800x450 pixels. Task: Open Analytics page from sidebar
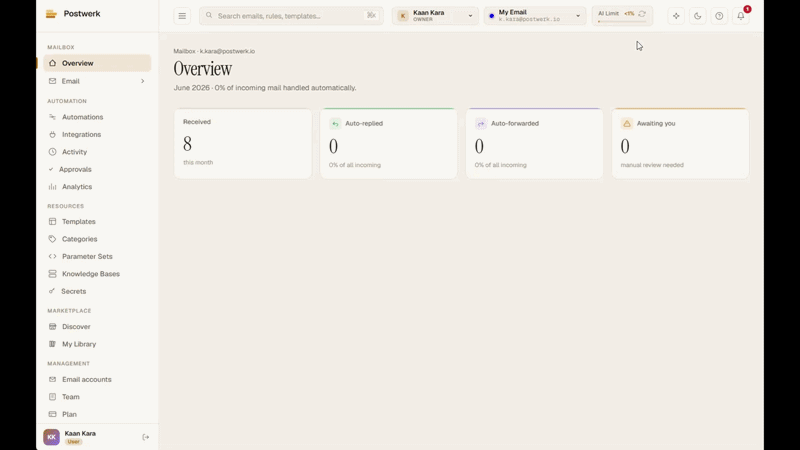[97, 187]
